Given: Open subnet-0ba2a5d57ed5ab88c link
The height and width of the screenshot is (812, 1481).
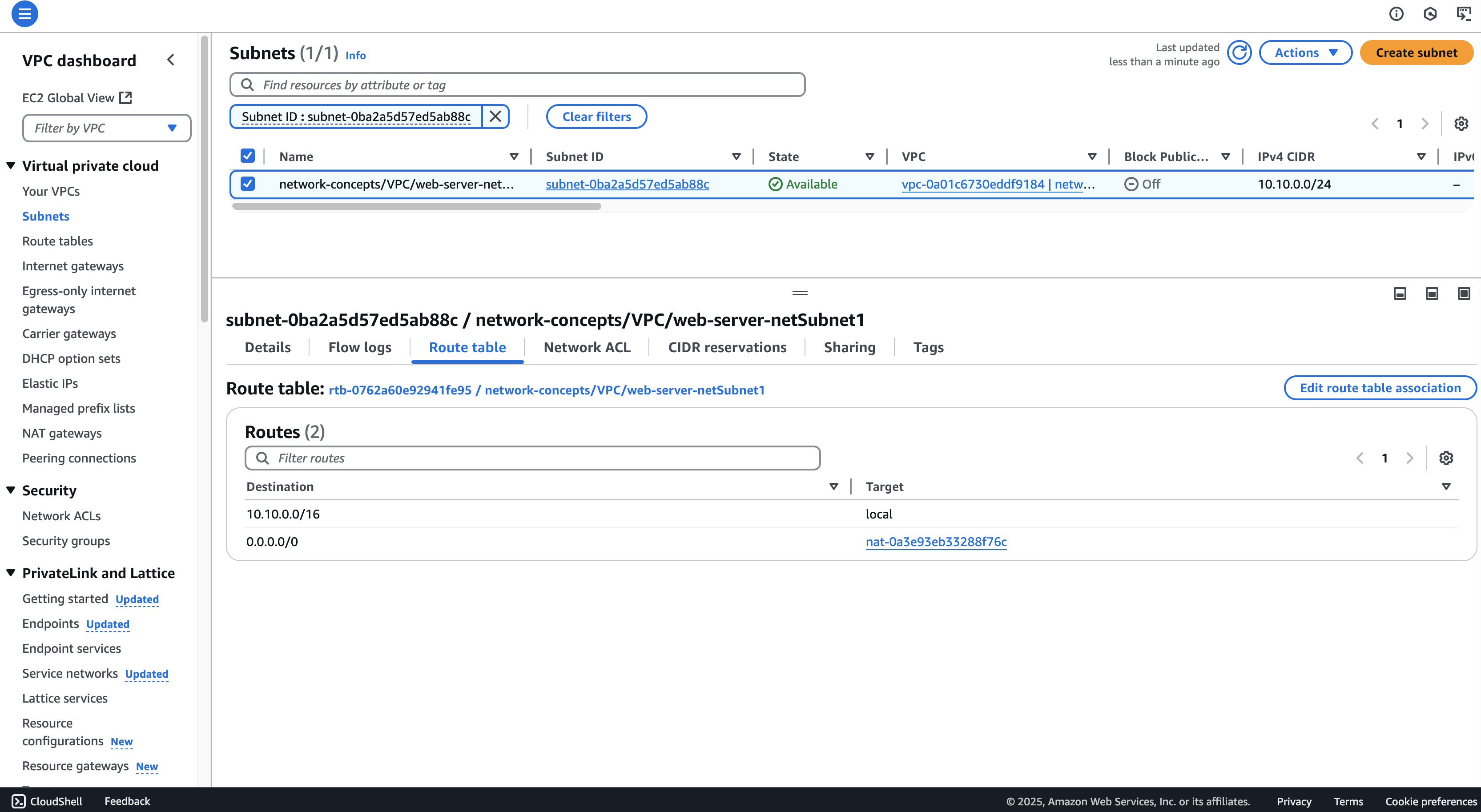Looking at the screenshot, I should 627,184.
